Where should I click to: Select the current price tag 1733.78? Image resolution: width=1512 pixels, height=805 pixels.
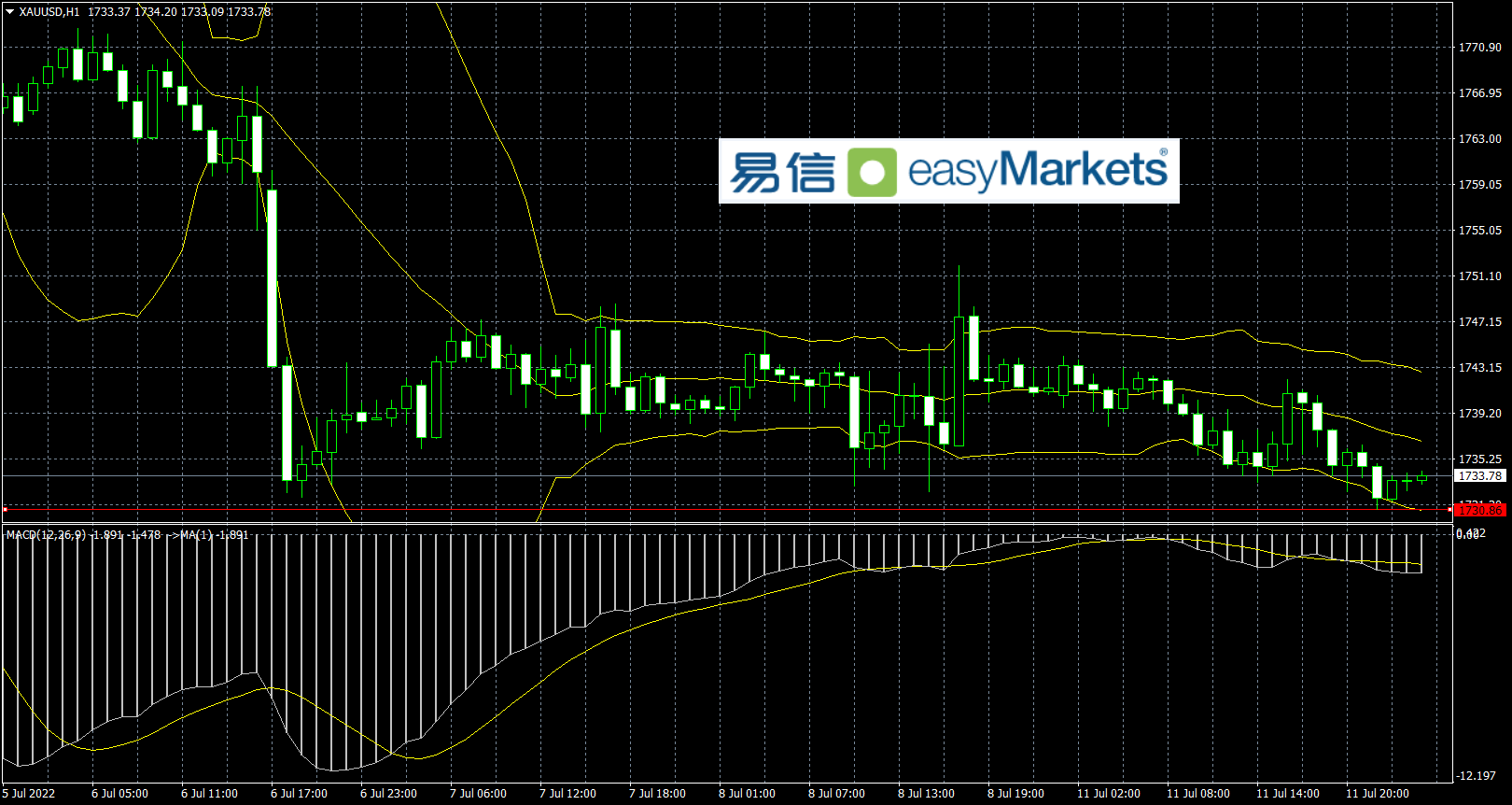[1480, 476]
